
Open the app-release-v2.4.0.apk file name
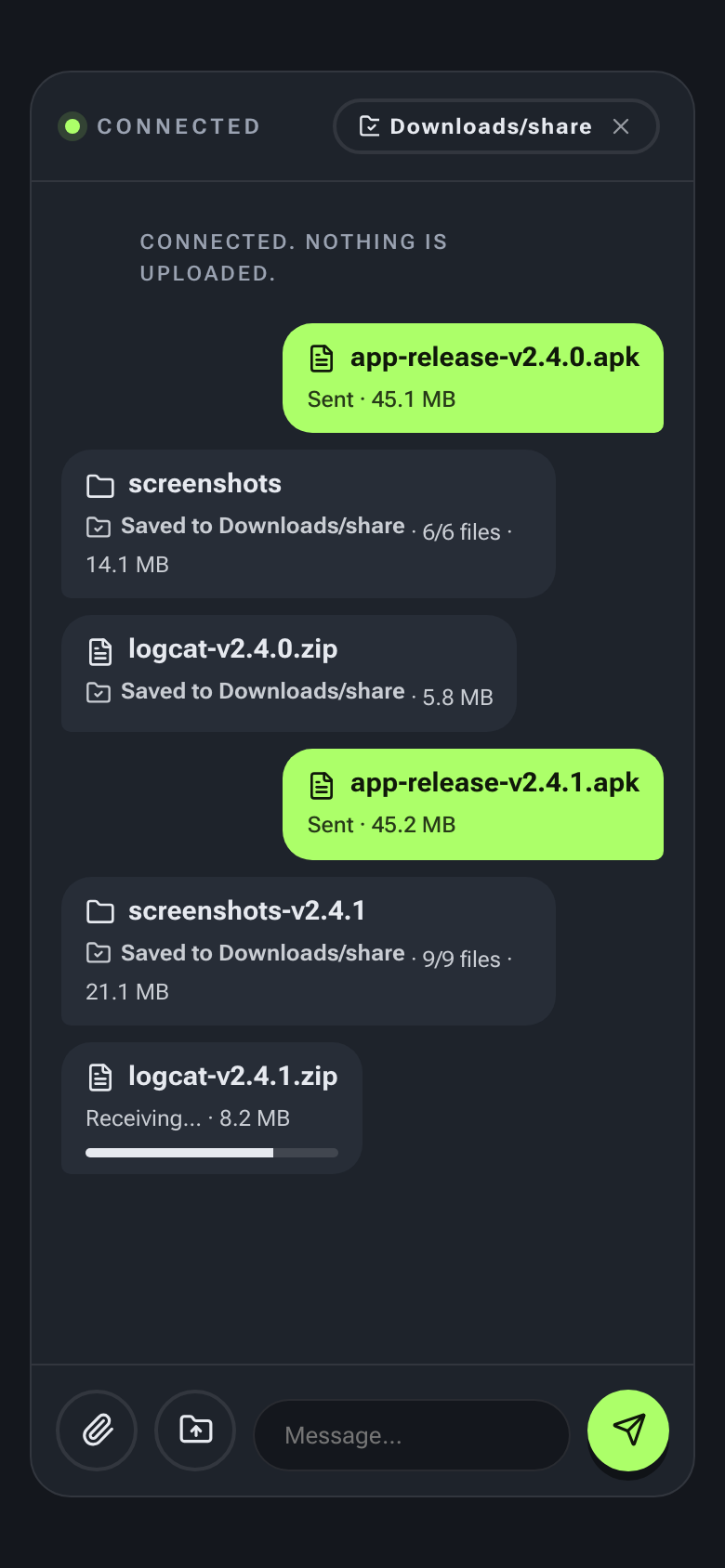coord(494,358)
